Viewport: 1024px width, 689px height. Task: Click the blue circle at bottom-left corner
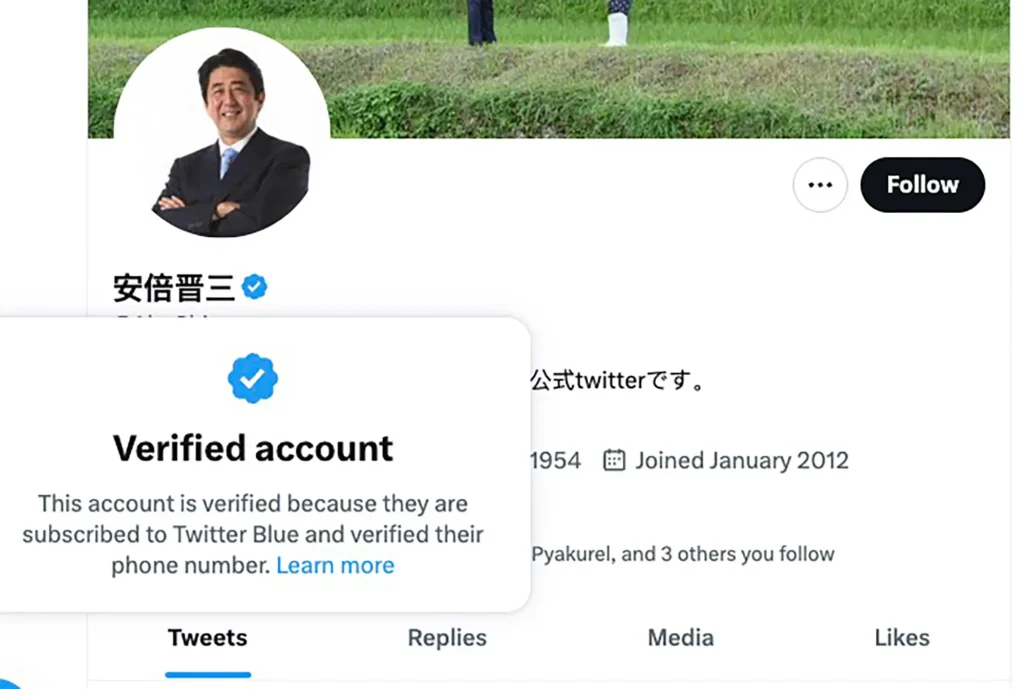pos(8,682)
